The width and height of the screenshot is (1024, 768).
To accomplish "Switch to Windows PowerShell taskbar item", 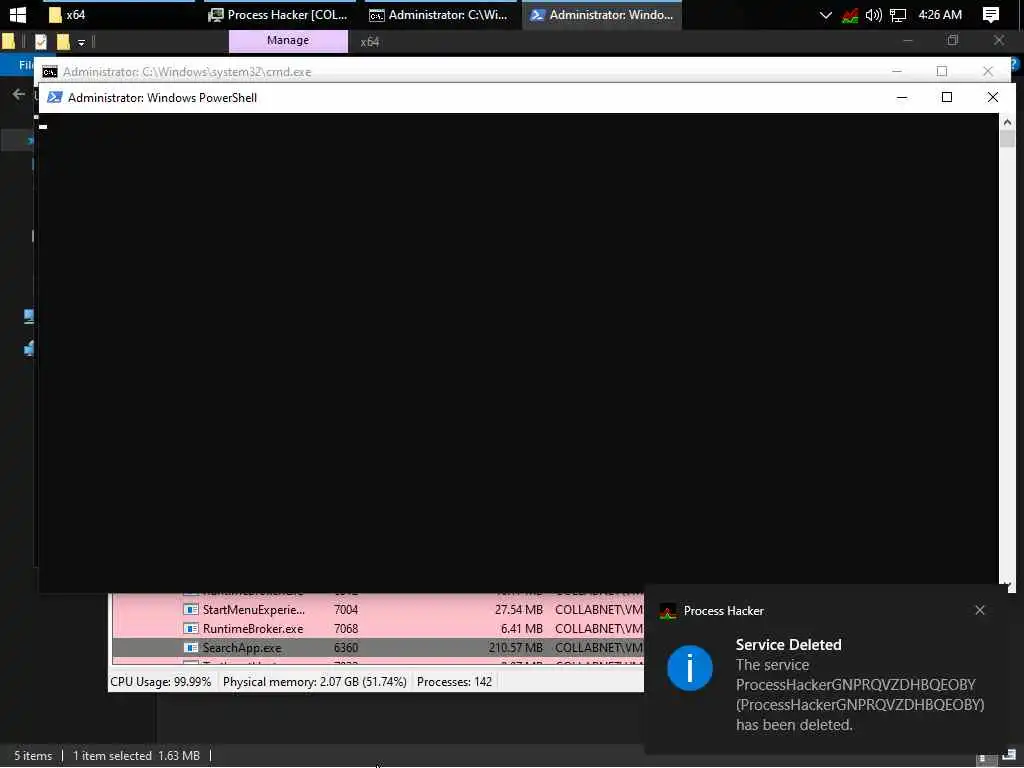I will coord(601,14).
